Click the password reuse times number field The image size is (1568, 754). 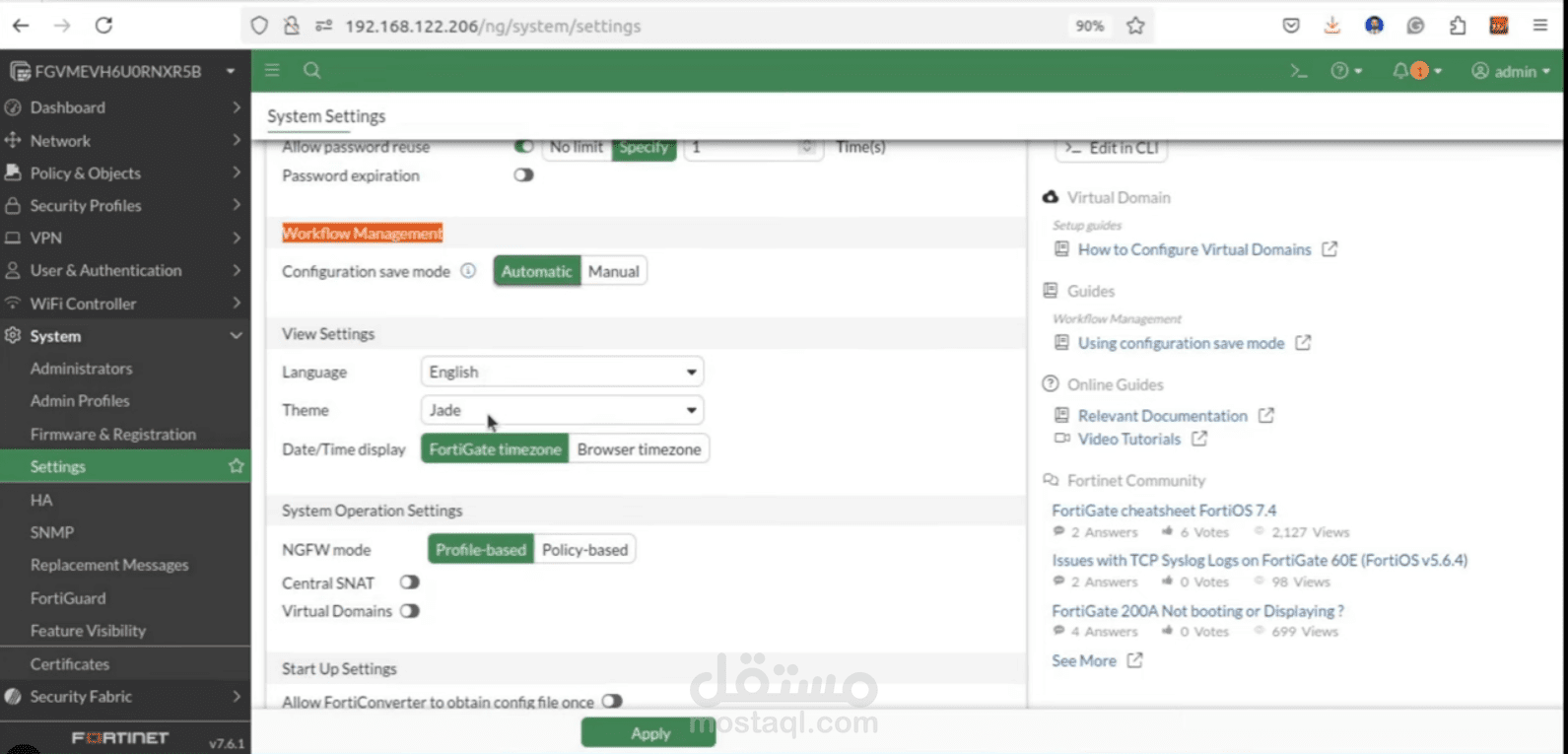752,147
